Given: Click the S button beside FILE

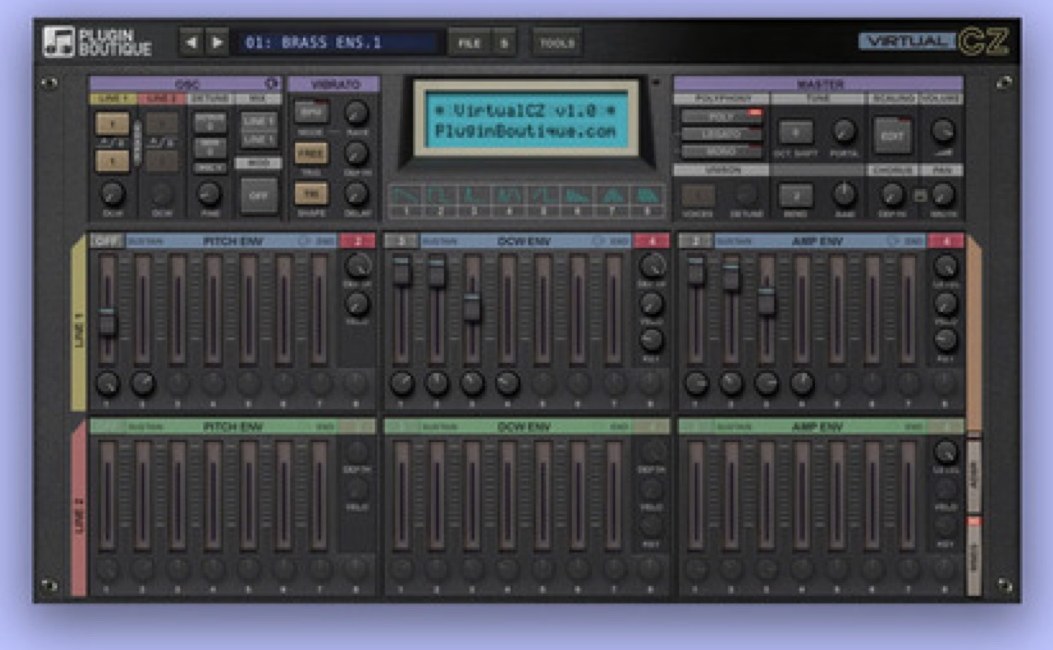Looking at the screenshot, I should [504, 43].
